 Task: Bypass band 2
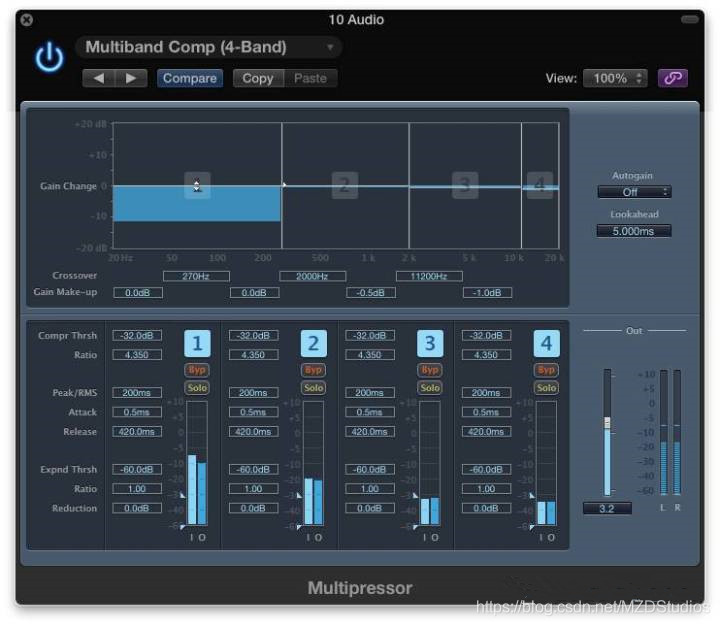click(314, 370)
